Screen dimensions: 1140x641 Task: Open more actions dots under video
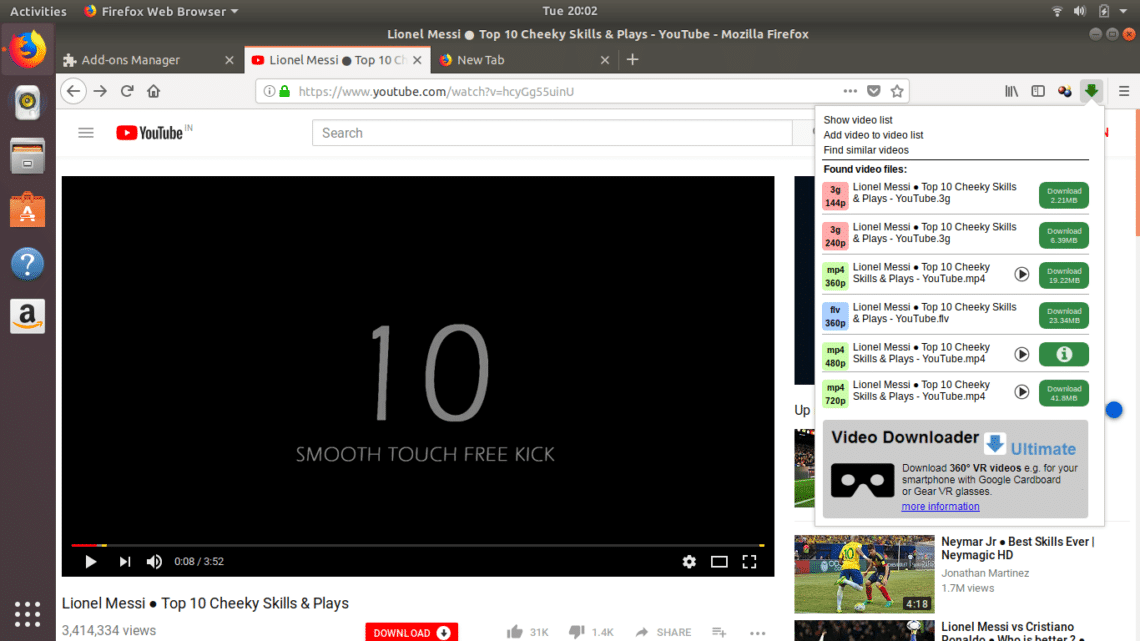click(x=758, y=632)
